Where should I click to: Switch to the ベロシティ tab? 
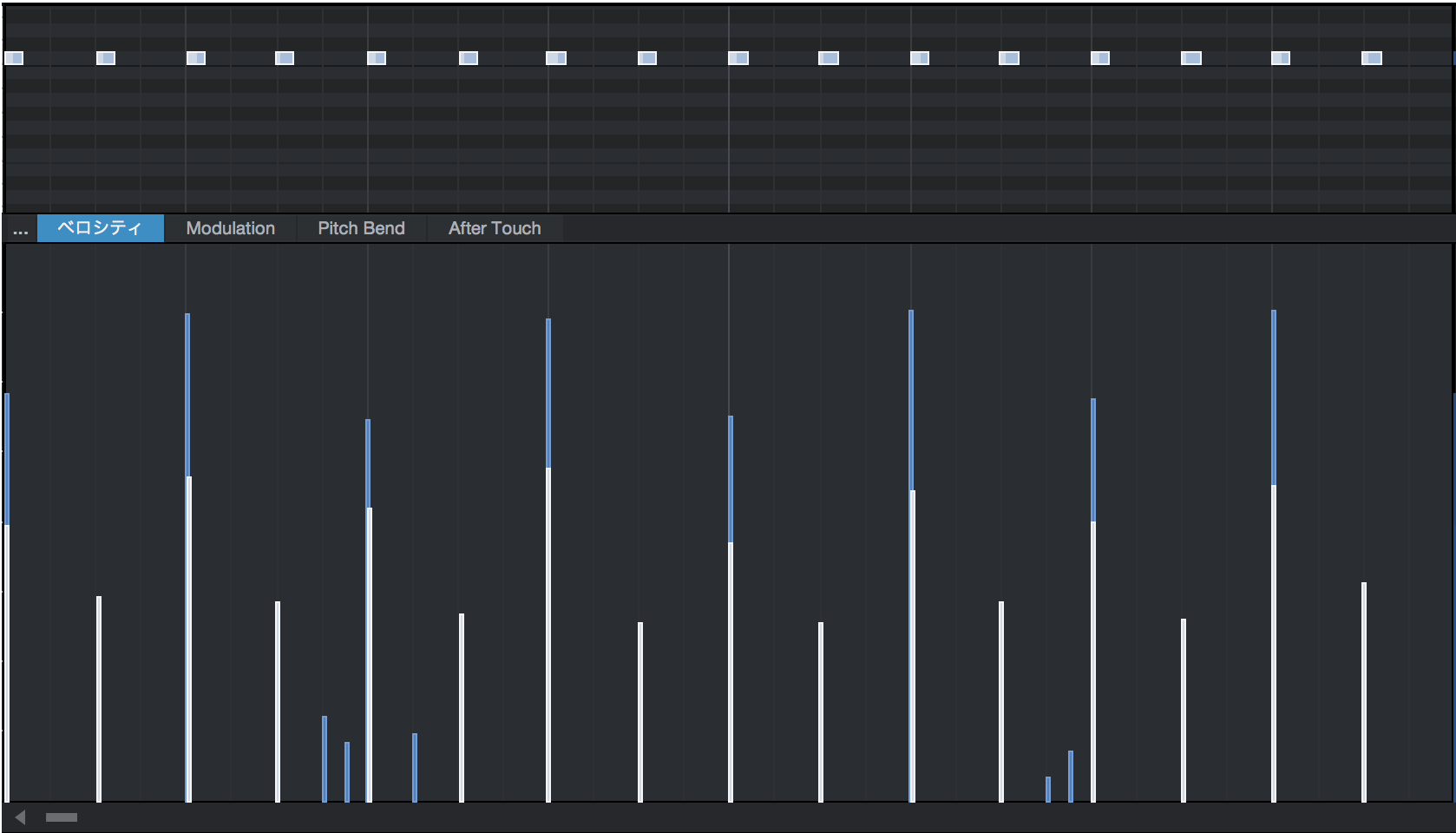click(x=101, y=228)
